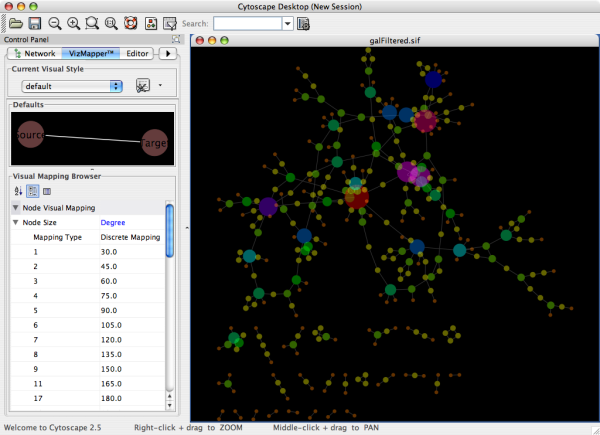Open the search field's dropdown arrow
This screenshot has height=435, width=600.
pos(288,23)
